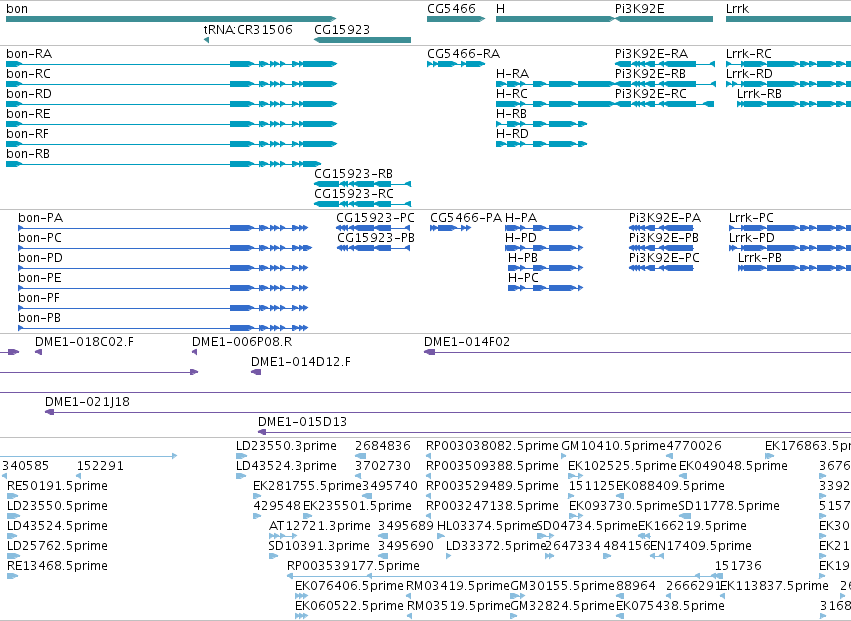Click the Lrrk-PD protein label

pos(752,238)
